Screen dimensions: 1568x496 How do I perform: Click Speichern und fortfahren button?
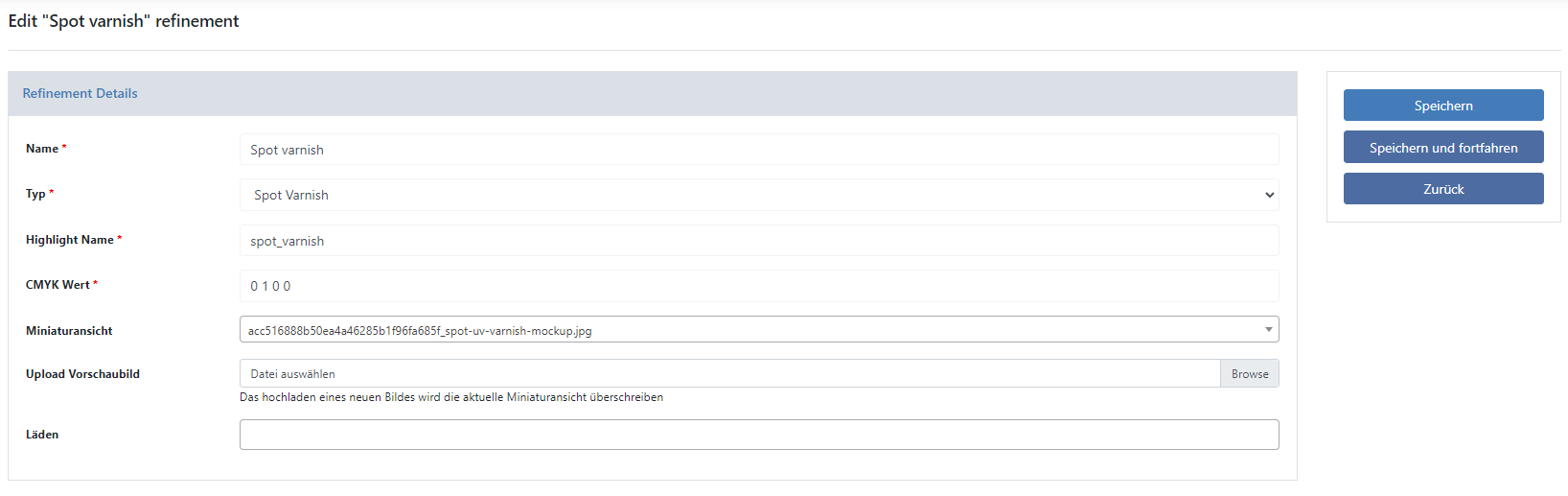pyautogui.click(x=1443, y=148)
